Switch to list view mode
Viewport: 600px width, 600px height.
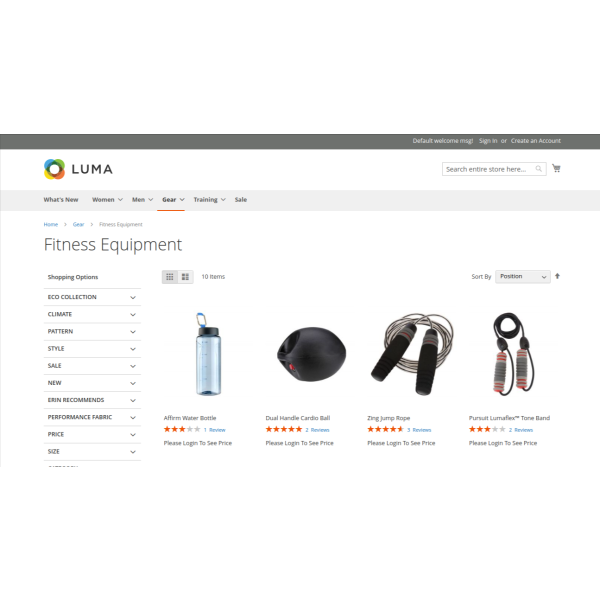coord(186,277)
